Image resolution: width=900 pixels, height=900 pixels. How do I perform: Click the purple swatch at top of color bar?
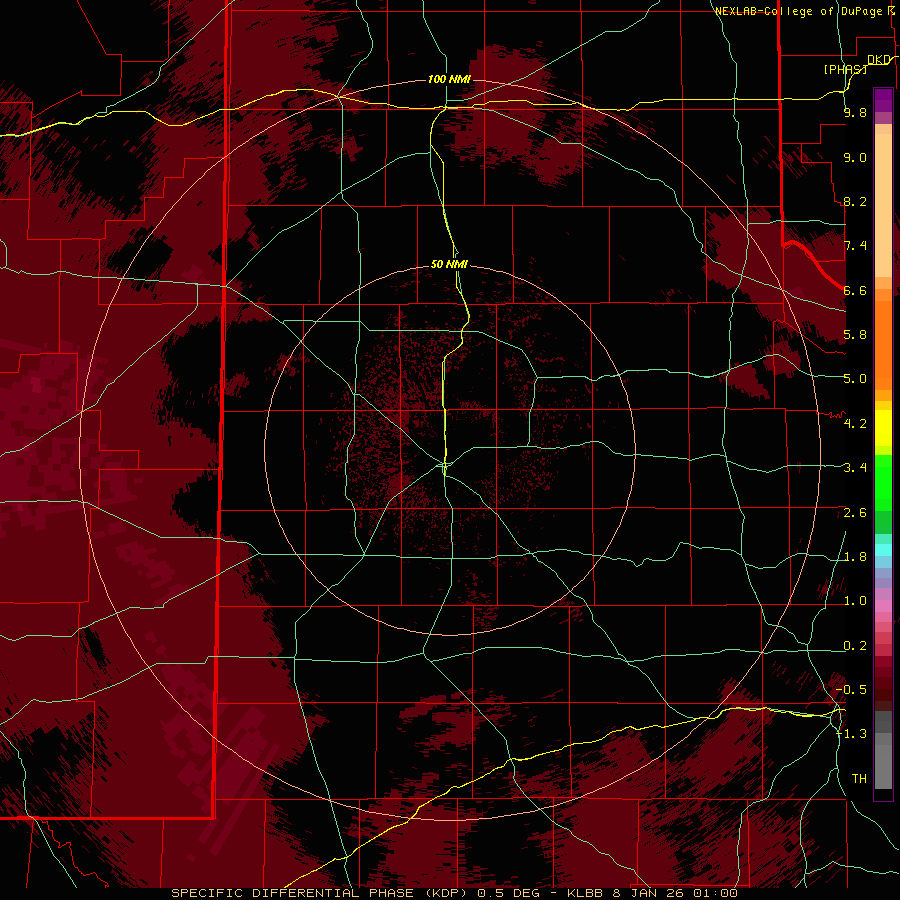pyautogui.click(x=883, y=100)
